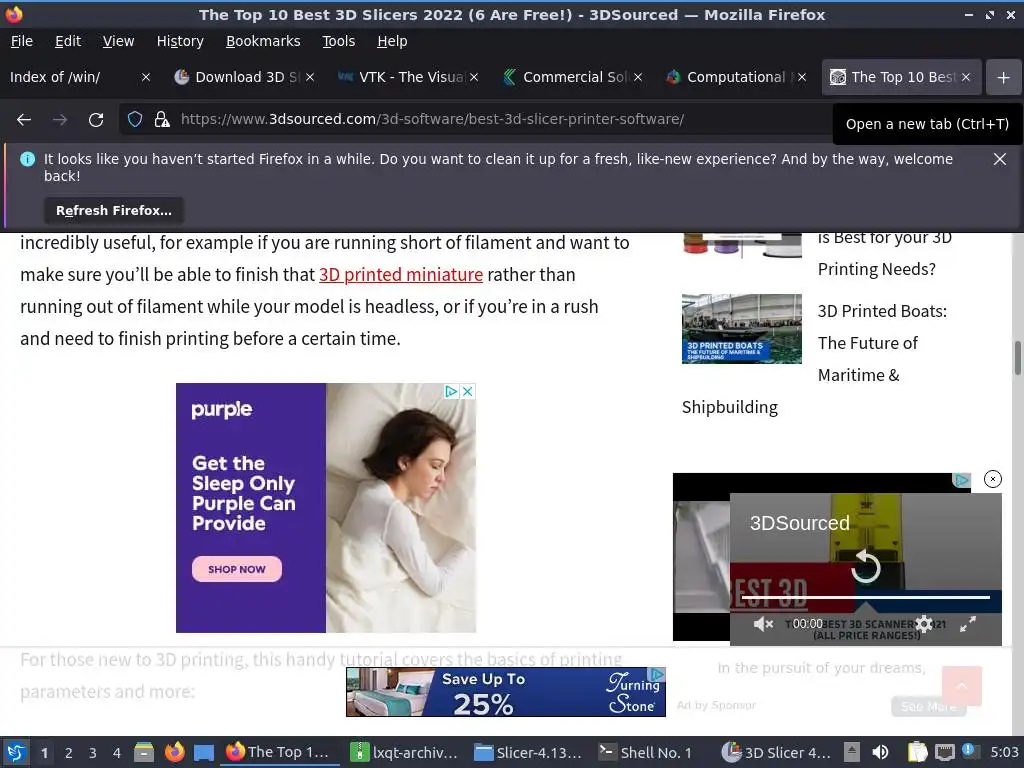Click SHOP NOW on Purple ad
Viewport: 1024px width, 768px height.
(236, 569)
